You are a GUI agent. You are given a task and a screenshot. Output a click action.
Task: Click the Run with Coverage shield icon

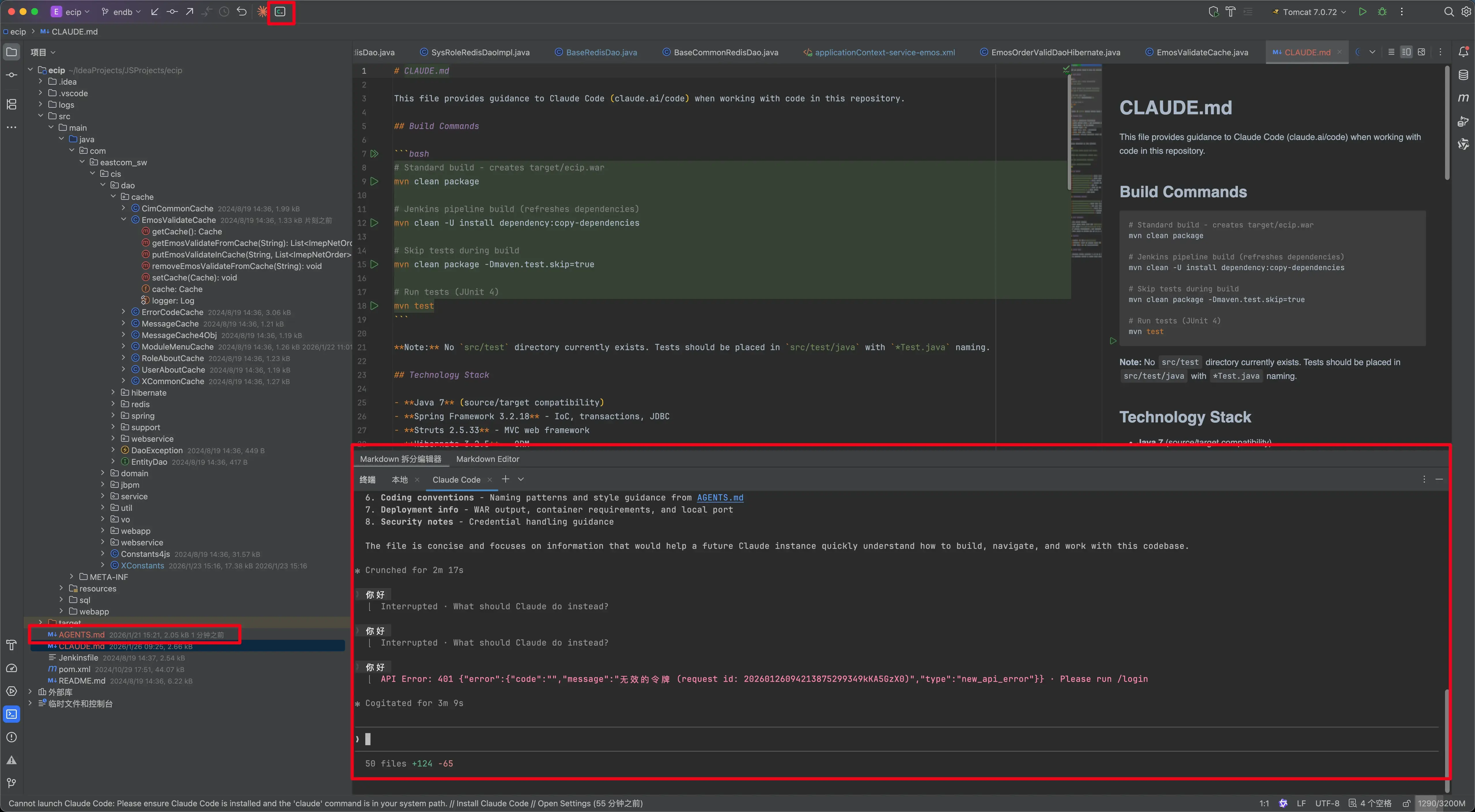pyautogui.click(x=1213, y=12)
